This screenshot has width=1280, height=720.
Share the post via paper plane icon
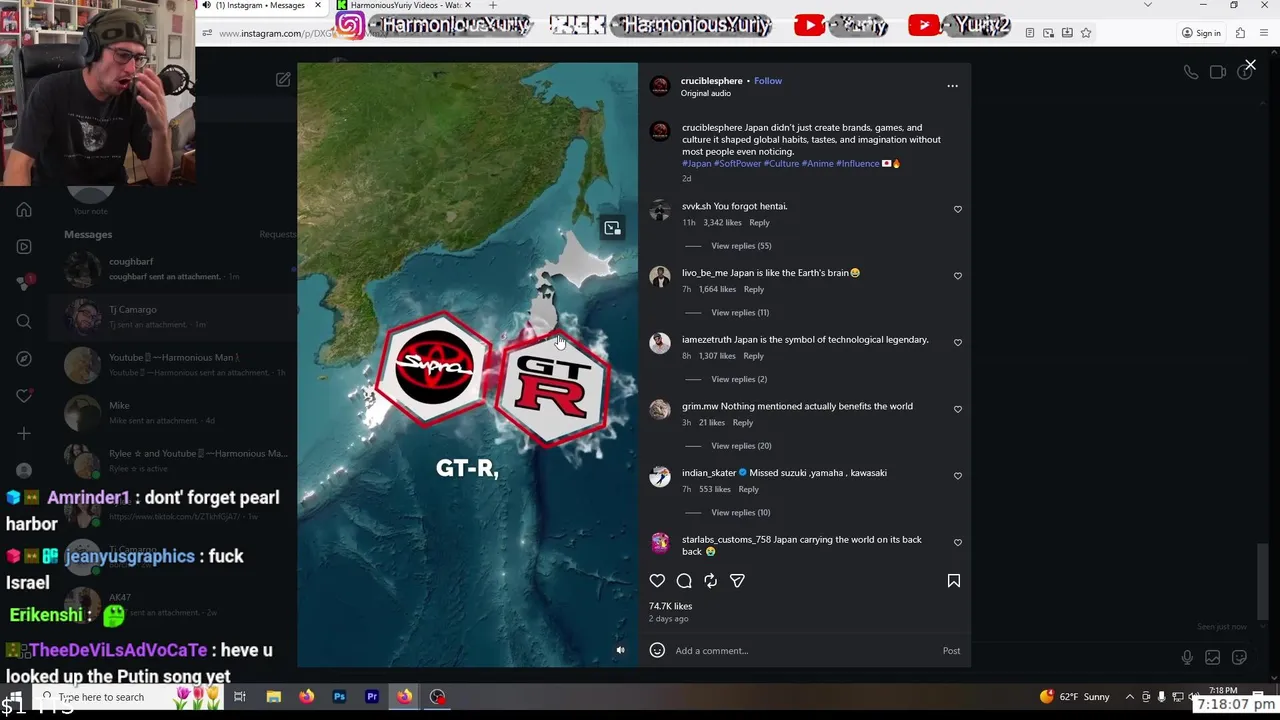pos(737,581)
